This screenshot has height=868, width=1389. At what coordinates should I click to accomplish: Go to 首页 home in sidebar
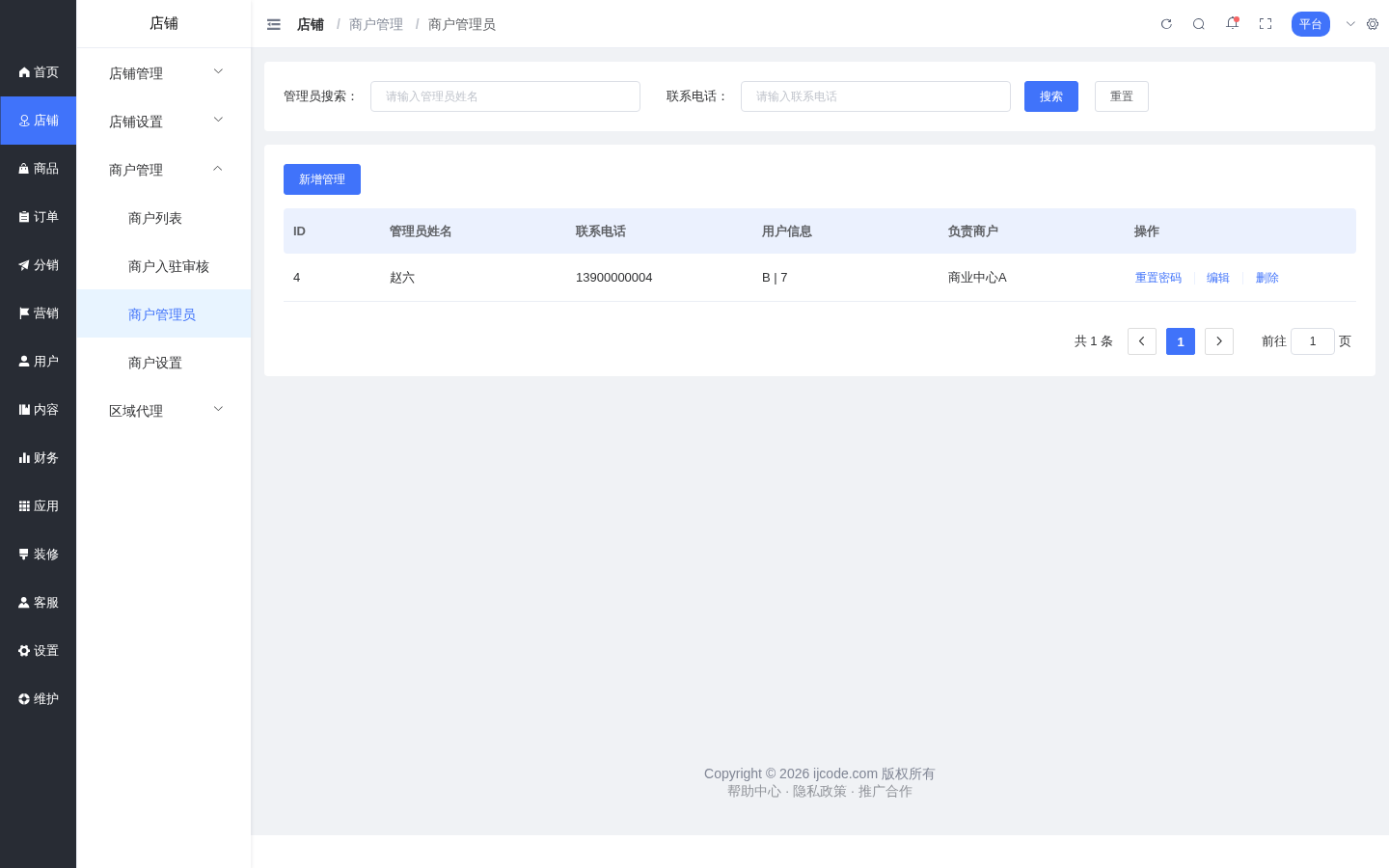39,72
